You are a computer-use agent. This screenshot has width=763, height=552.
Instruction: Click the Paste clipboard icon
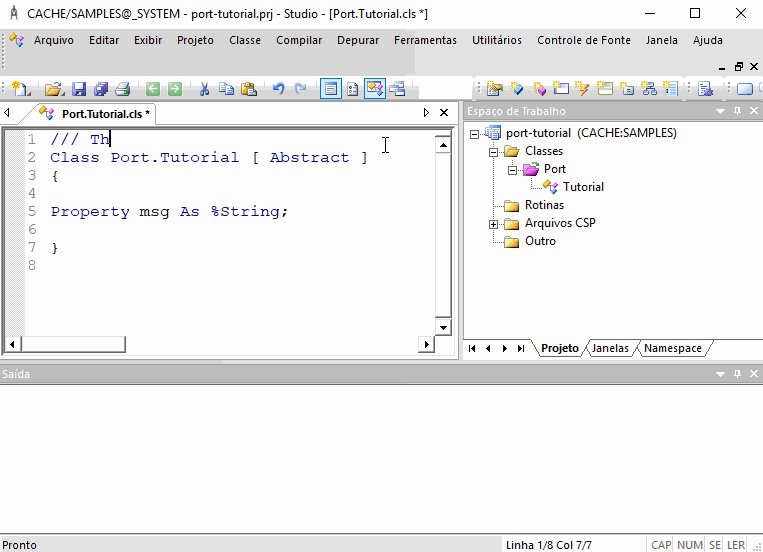tap(249, 89)
